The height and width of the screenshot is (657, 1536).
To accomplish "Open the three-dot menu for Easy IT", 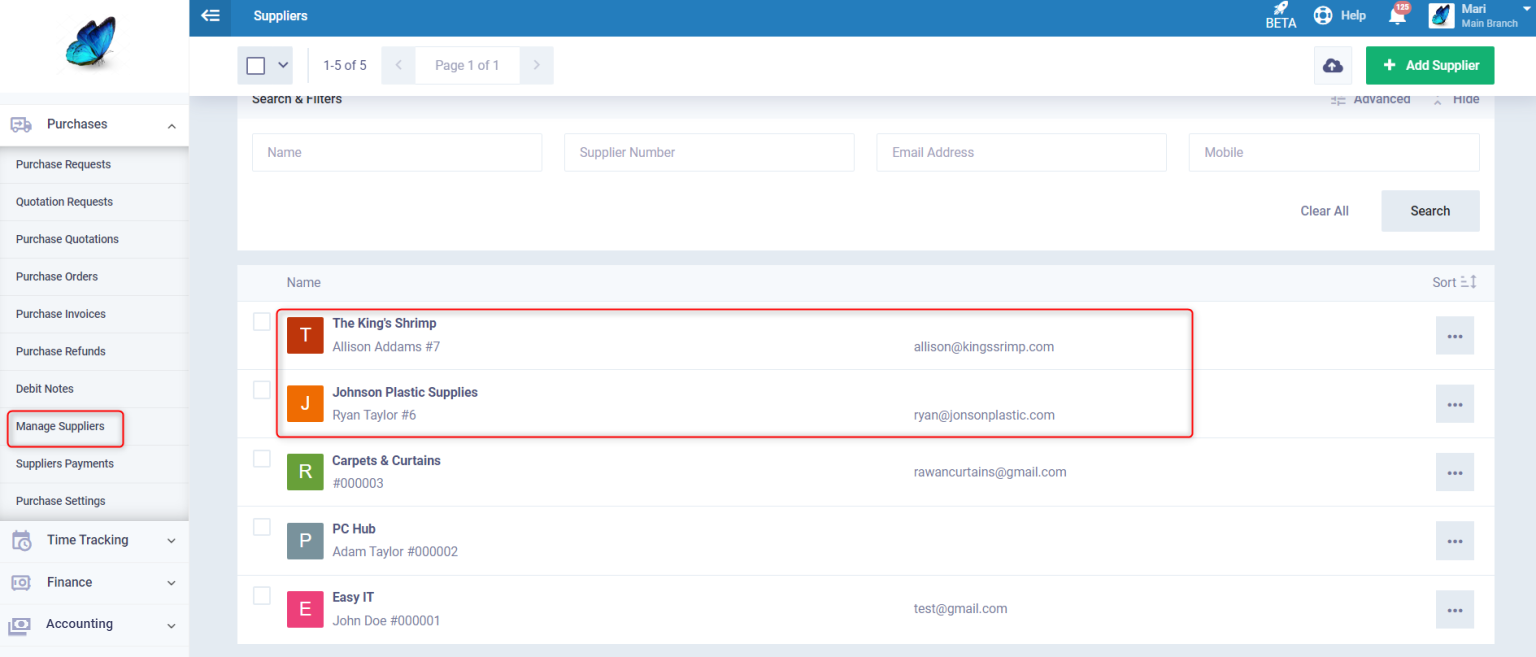I will click(1454, 609).
